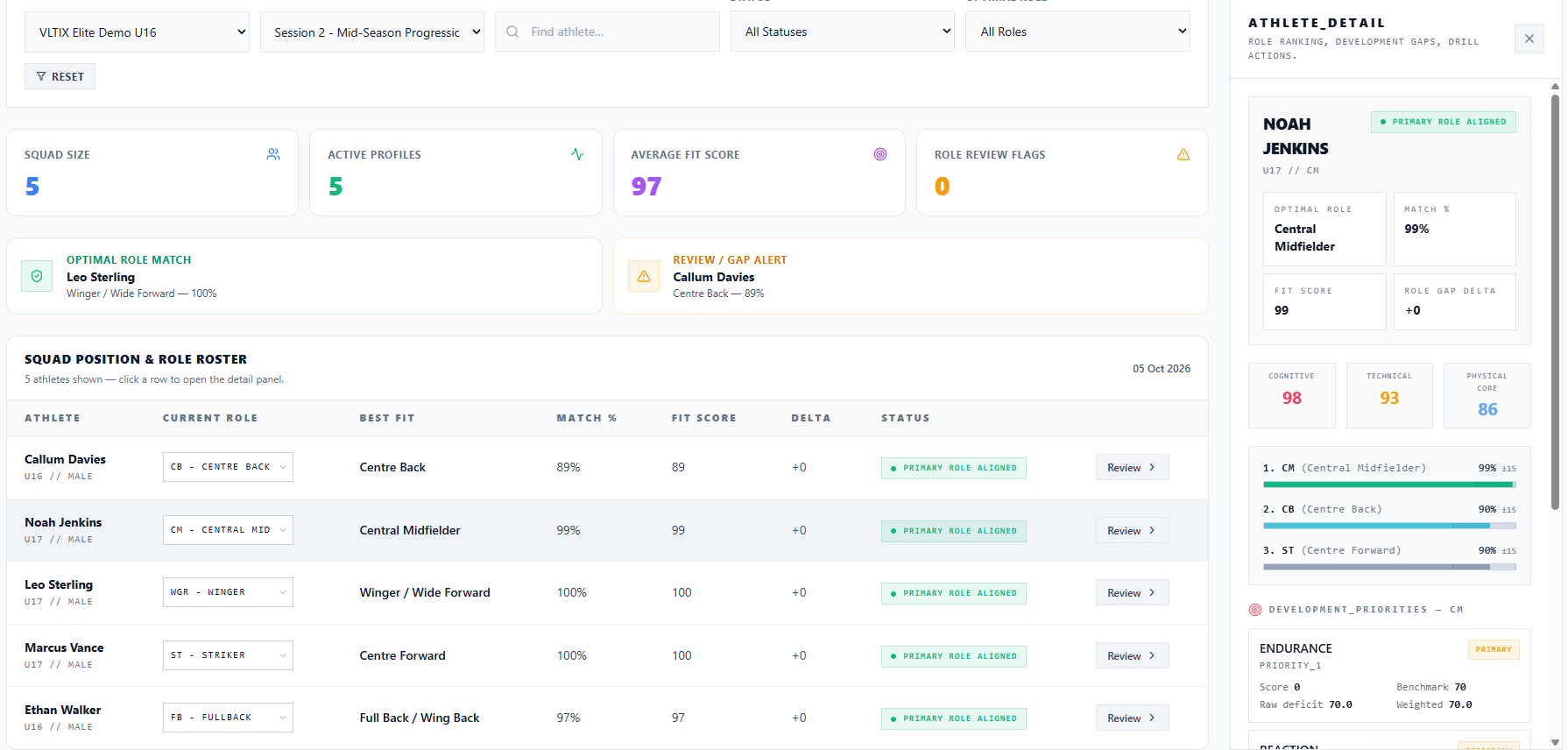This screenshot has width=1568, height=750.
Task: Click the Endurance priority card
Action: point(1389,675)
